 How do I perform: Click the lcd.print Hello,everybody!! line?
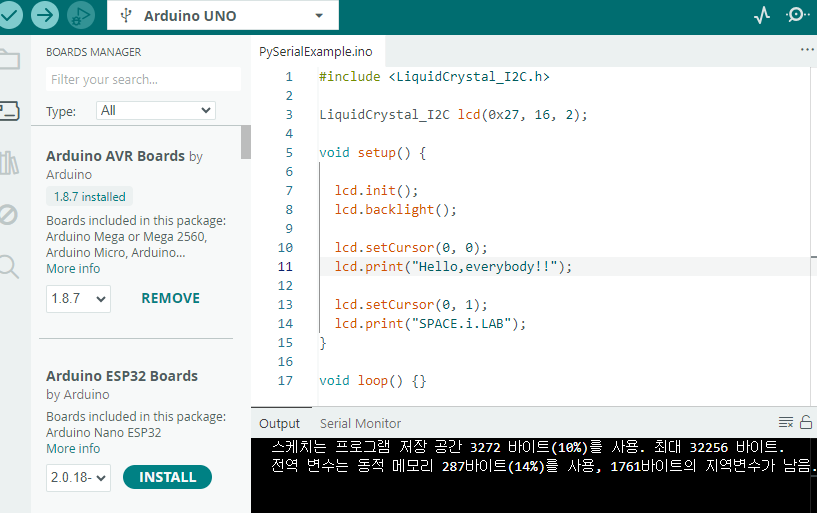click(453, 267)
